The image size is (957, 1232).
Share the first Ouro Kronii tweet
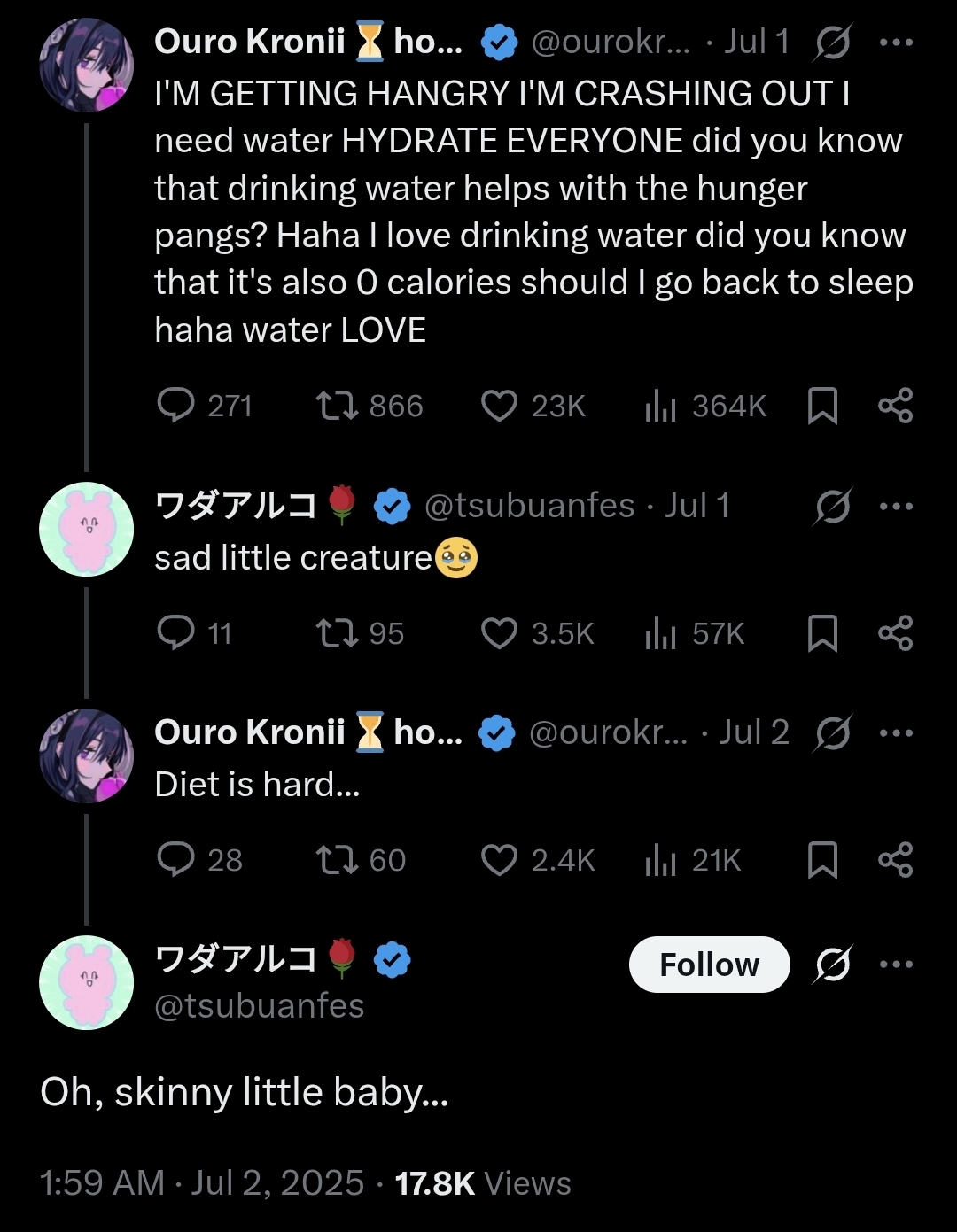[x=895, y=406]
